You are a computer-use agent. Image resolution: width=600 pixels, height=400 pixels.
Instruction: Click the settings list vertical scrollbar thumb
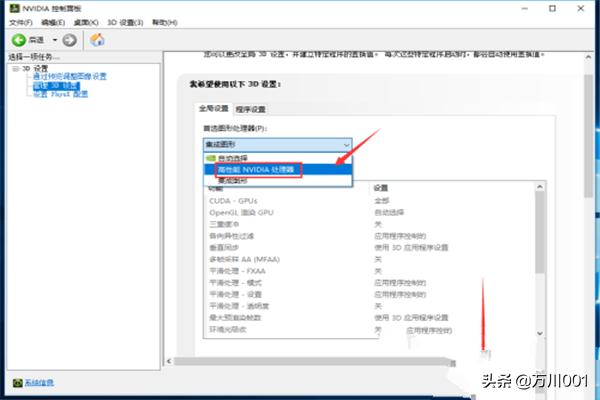tap(540, 232)
